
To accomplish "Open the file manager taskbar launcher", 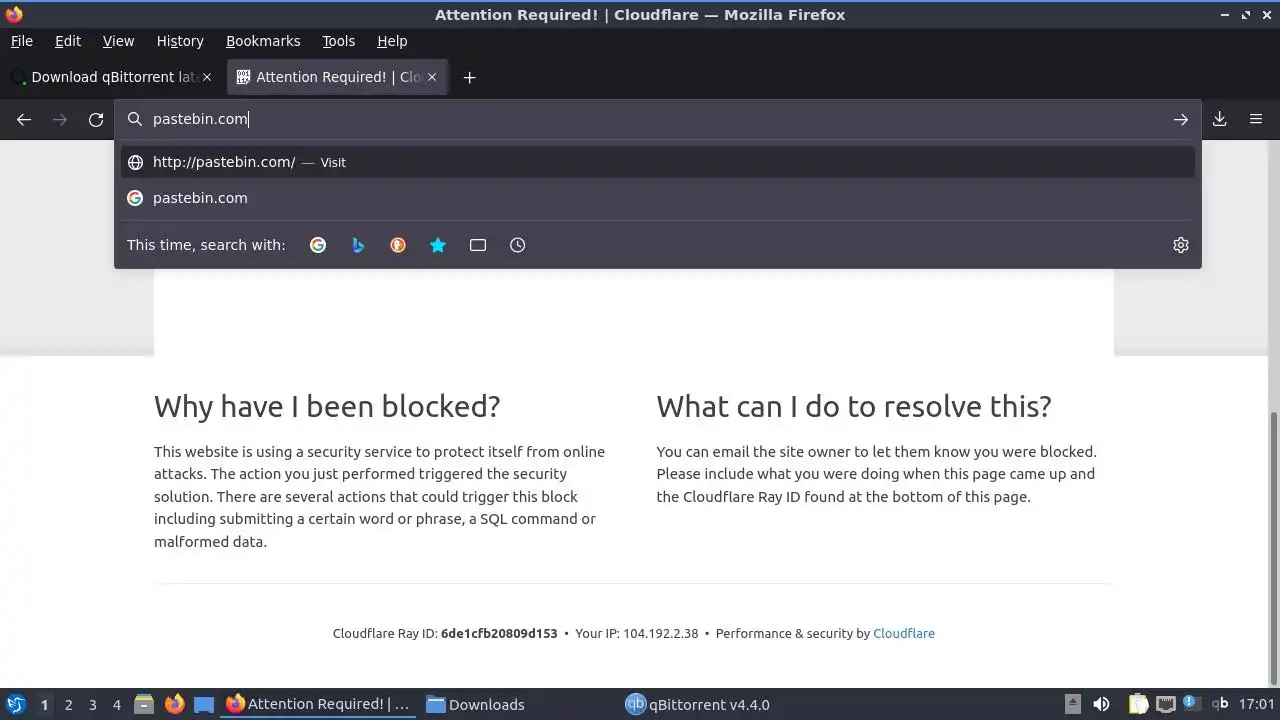I will click(x=144, y=704).
